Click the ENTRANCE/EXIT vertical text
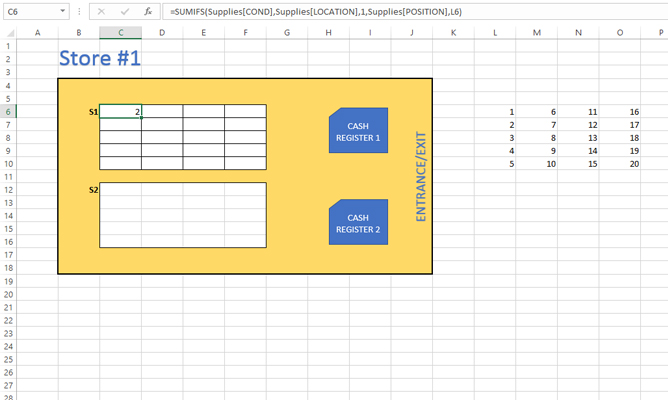668x400 pixels. [421, 176]
